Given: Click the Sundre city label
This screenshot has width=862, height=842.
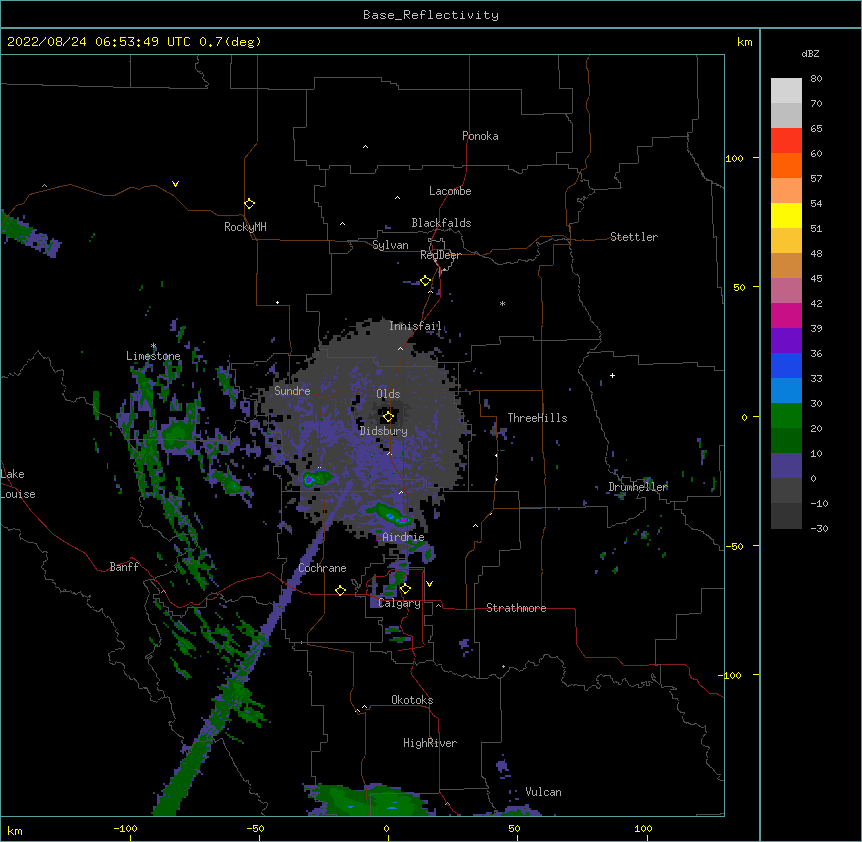Looking at the screenshot, I should tap(292, 391).
